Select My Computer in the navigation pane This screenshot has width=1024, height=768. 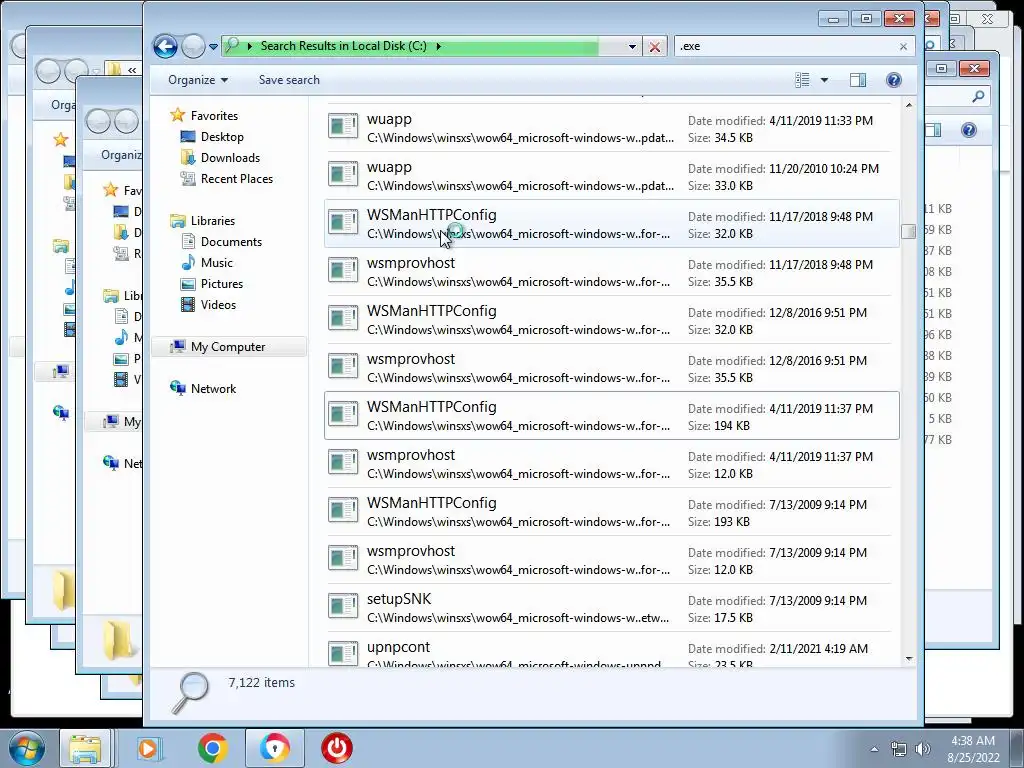228,347
